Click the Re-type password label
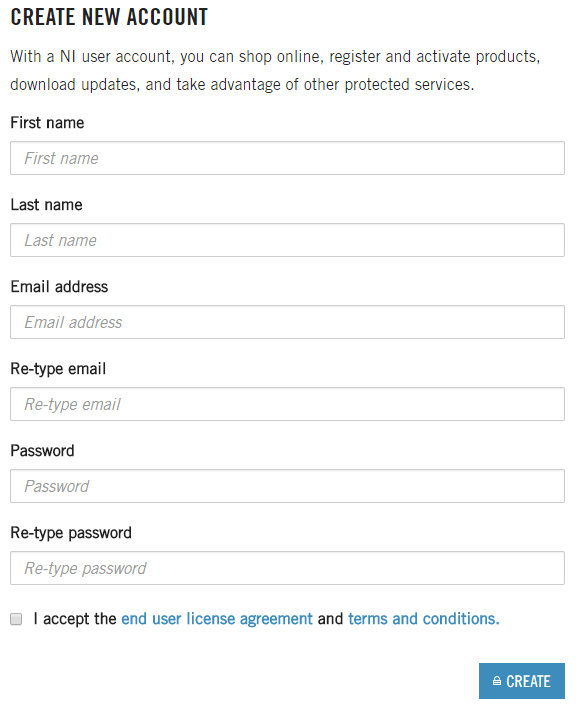 71,533
